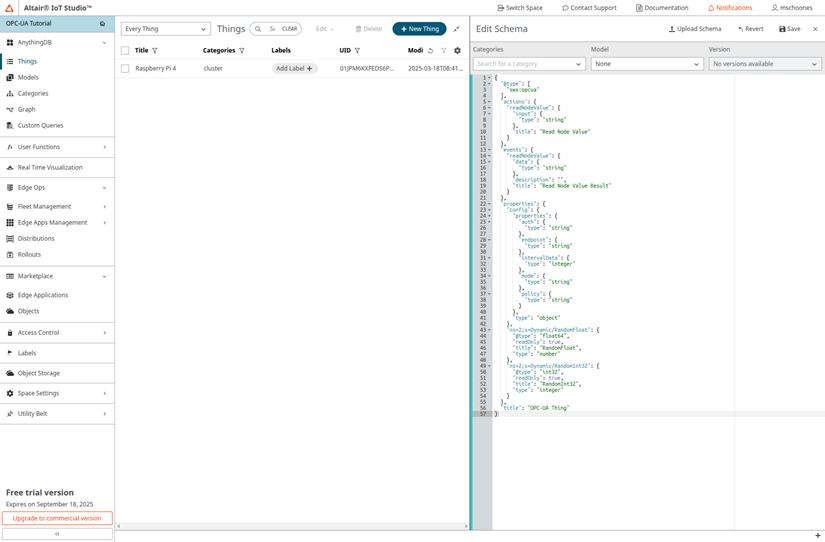Open the Version dropdown

[x=764, y=64]
